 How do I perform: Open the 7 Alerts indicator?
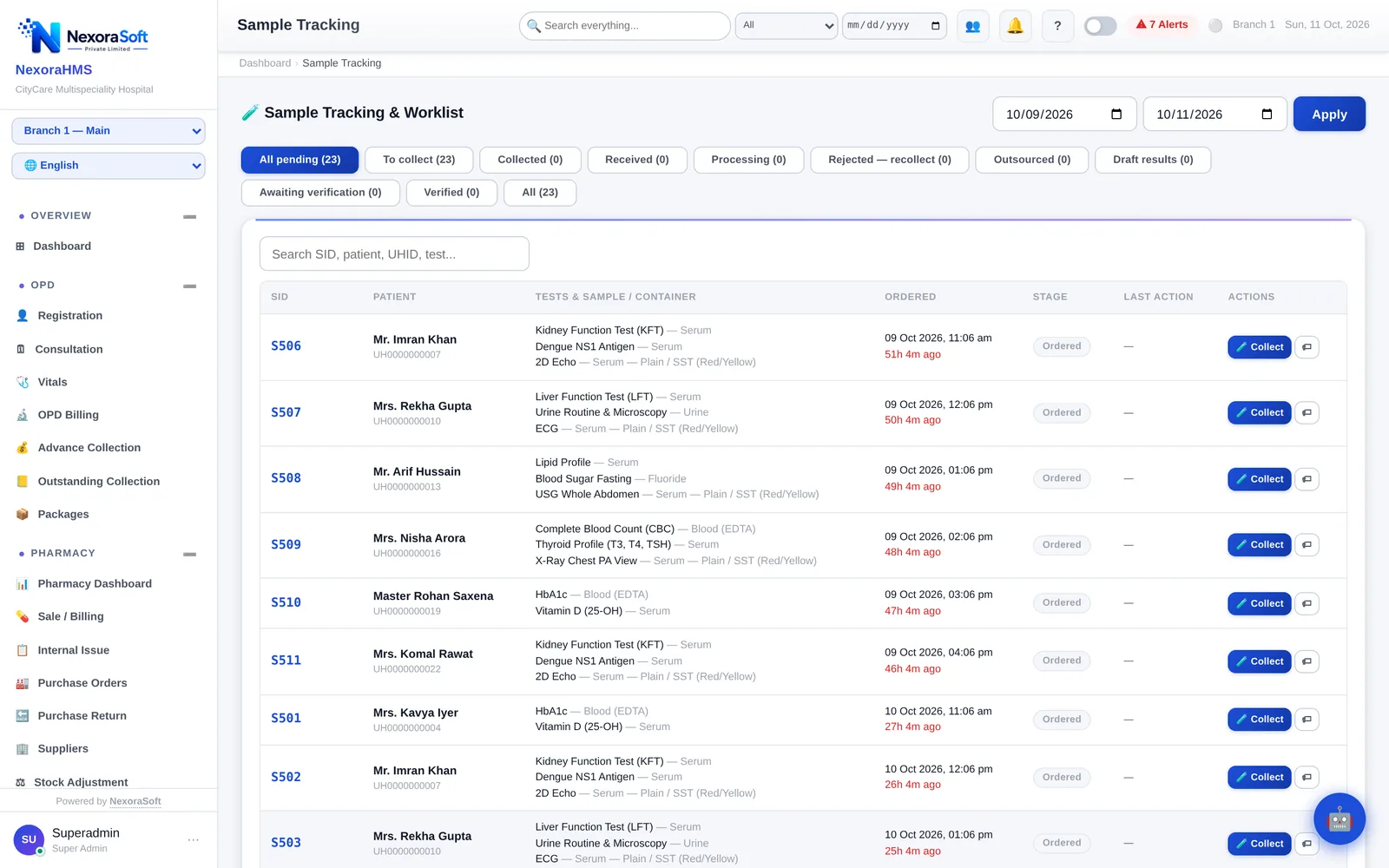[x=1162, y=25]
